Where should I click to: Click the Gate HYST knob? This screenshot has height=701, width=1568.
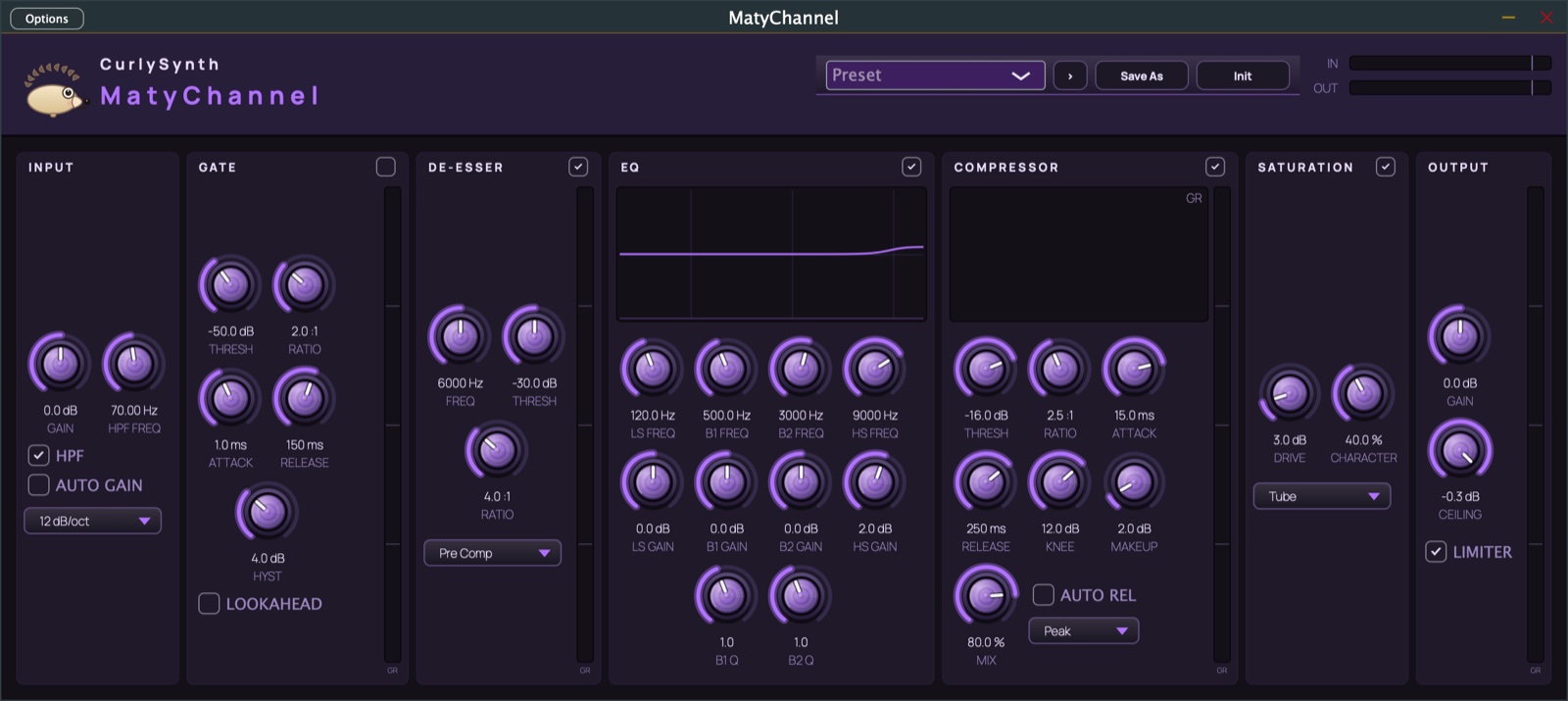267,512
